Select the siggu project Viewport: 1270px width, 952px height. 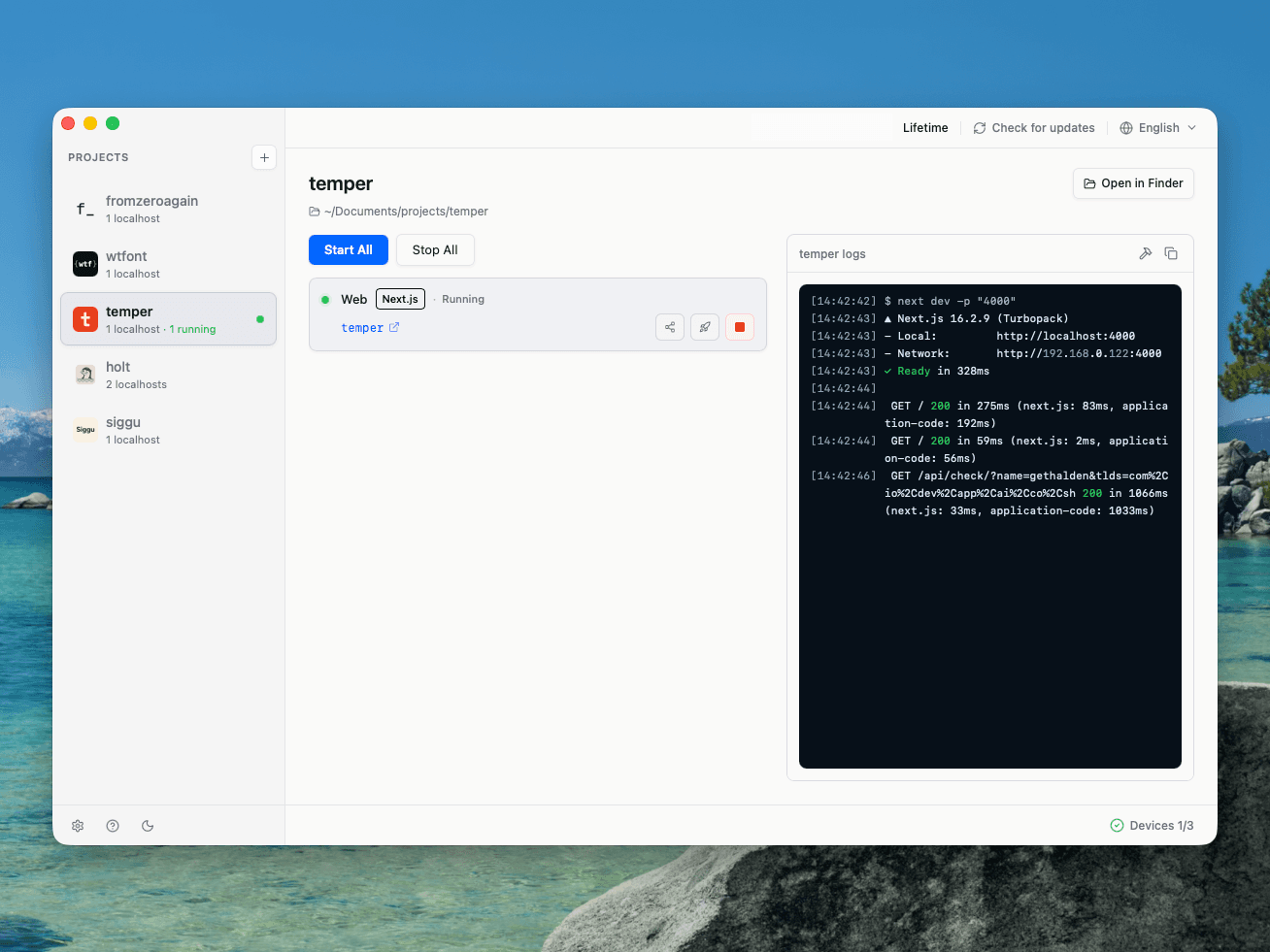(168, 430)
